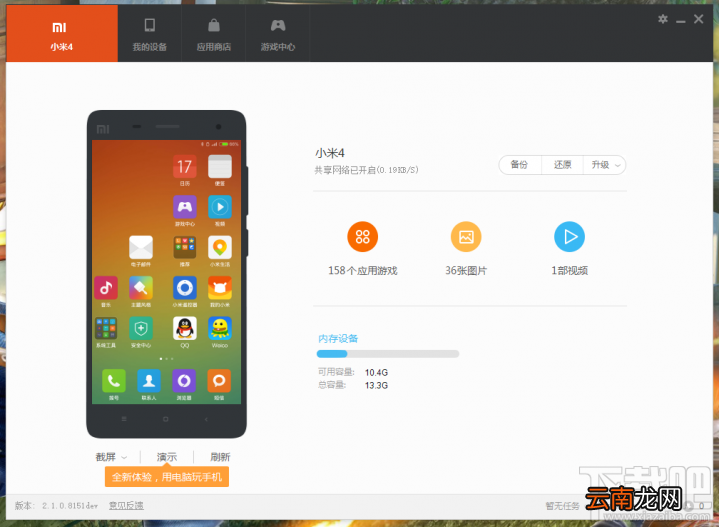Tap the purple Browser icon in dock
This screenshot has width=719, height=527.
point(184,381)
